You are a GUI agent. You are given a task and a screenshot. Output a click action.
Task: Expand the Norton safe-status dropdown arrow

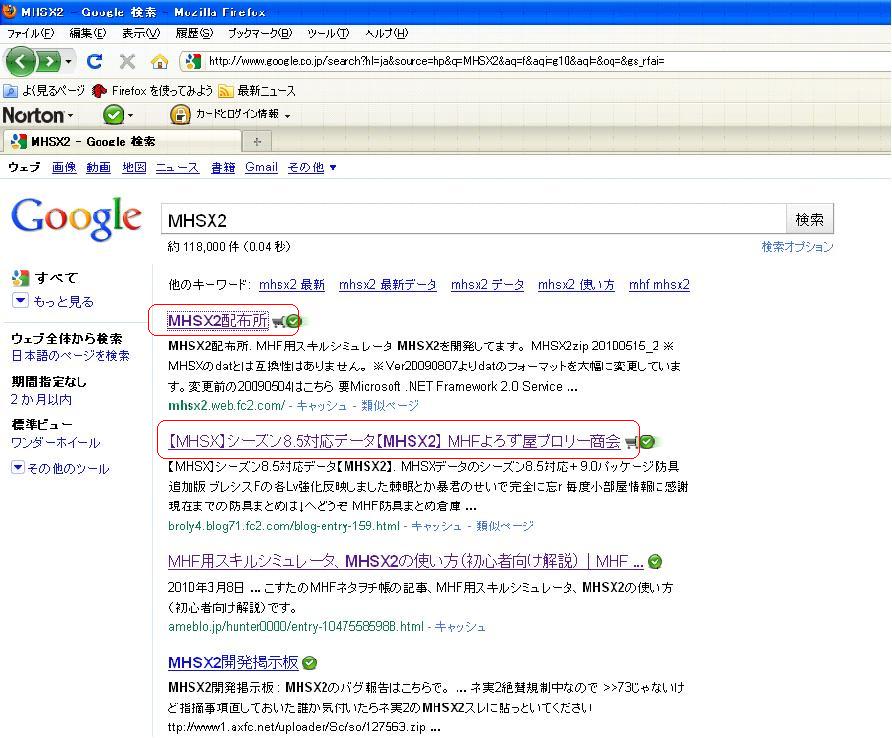[130, 116]
